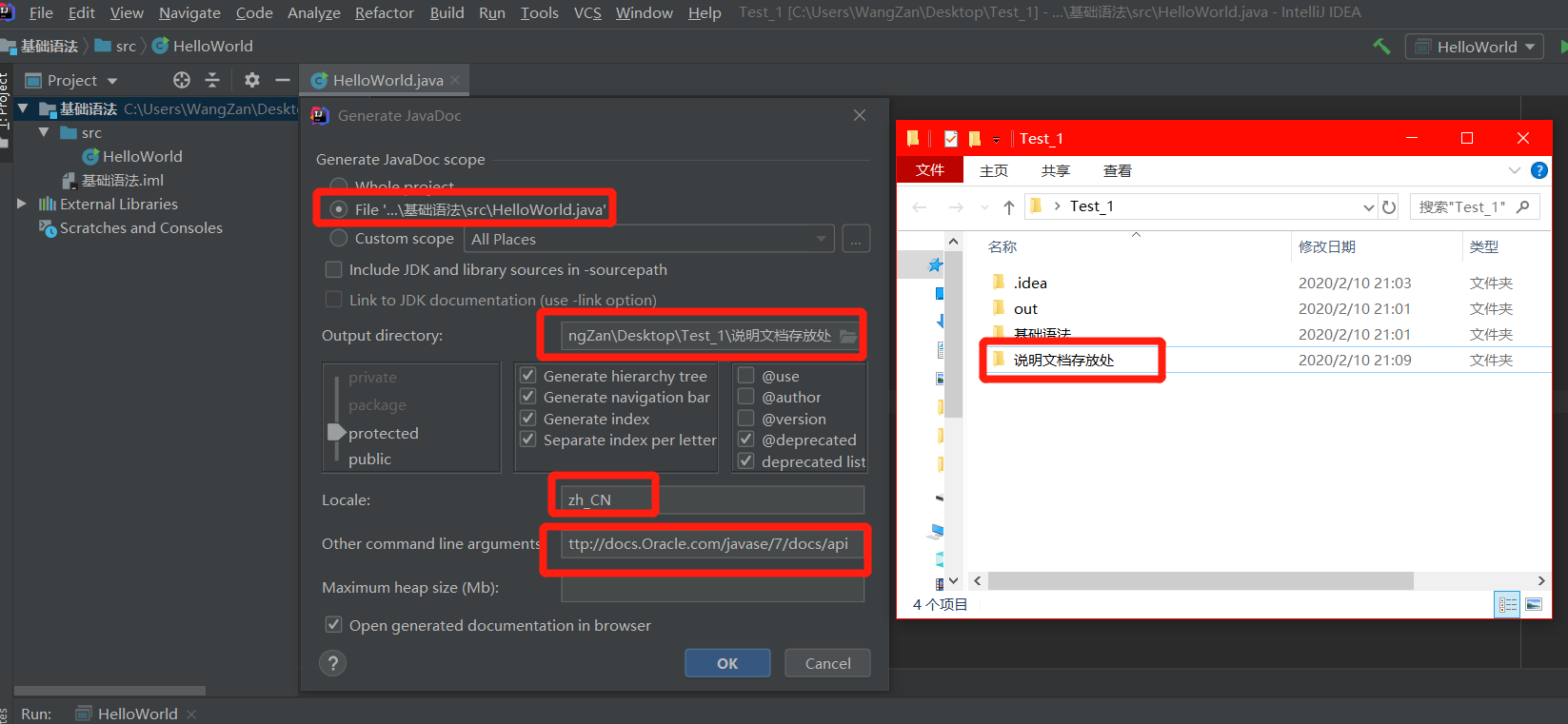Open the Navigate menu
Viewport: 1568px width, 724px height.
189,12
